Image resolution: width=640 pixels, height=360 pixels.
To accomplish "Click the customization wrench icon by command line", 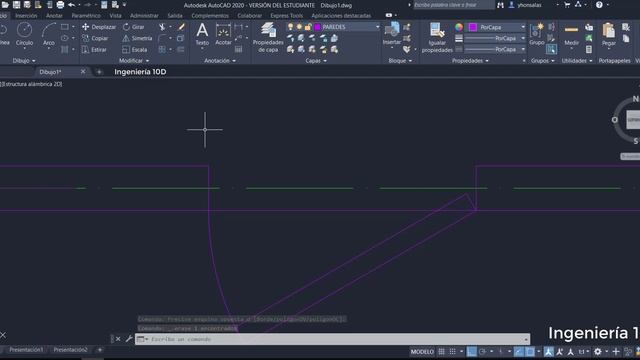I will [x=129, y=339].
